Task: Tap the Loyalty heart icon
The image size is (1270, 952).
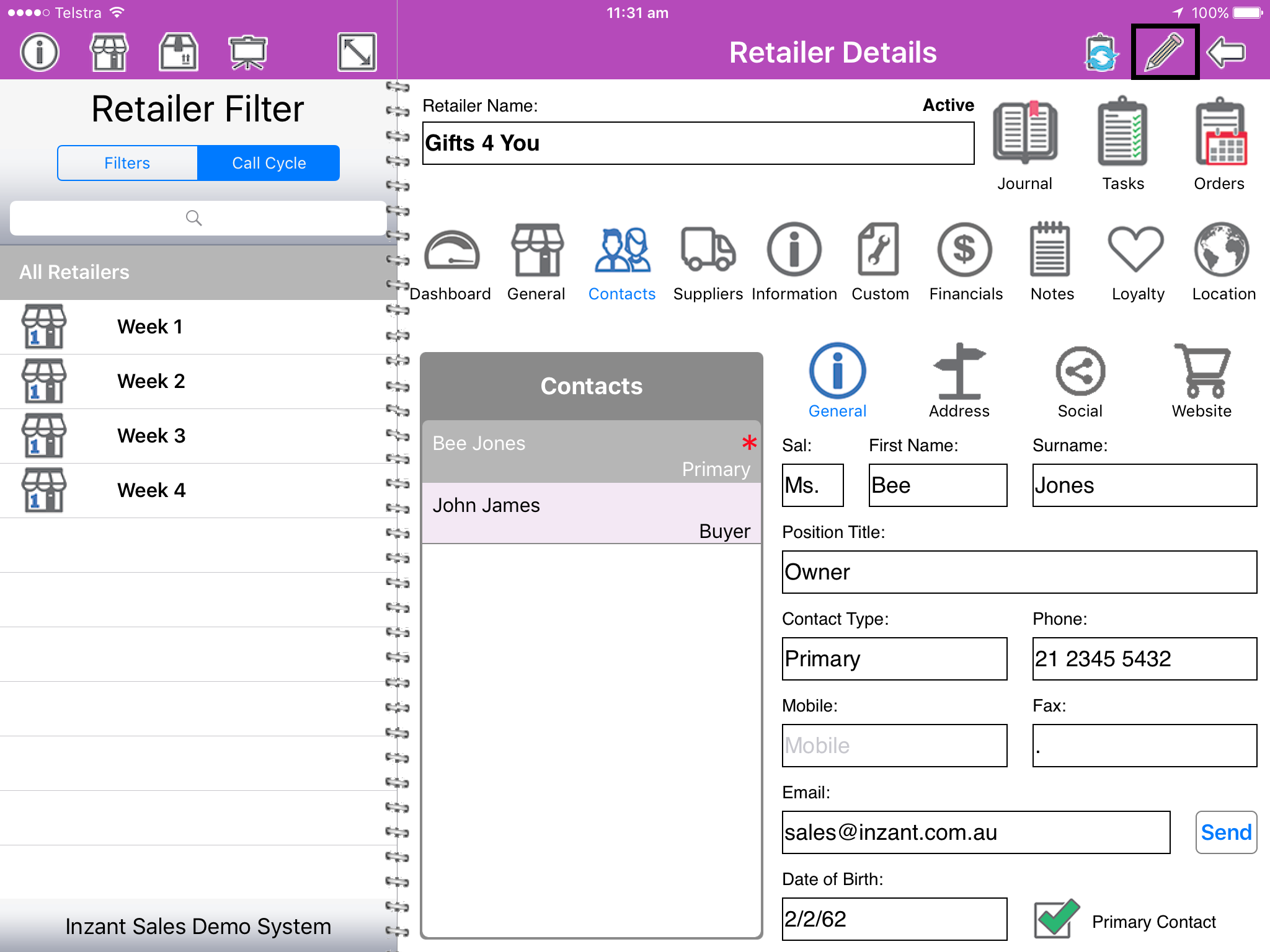Action: 1136,251
